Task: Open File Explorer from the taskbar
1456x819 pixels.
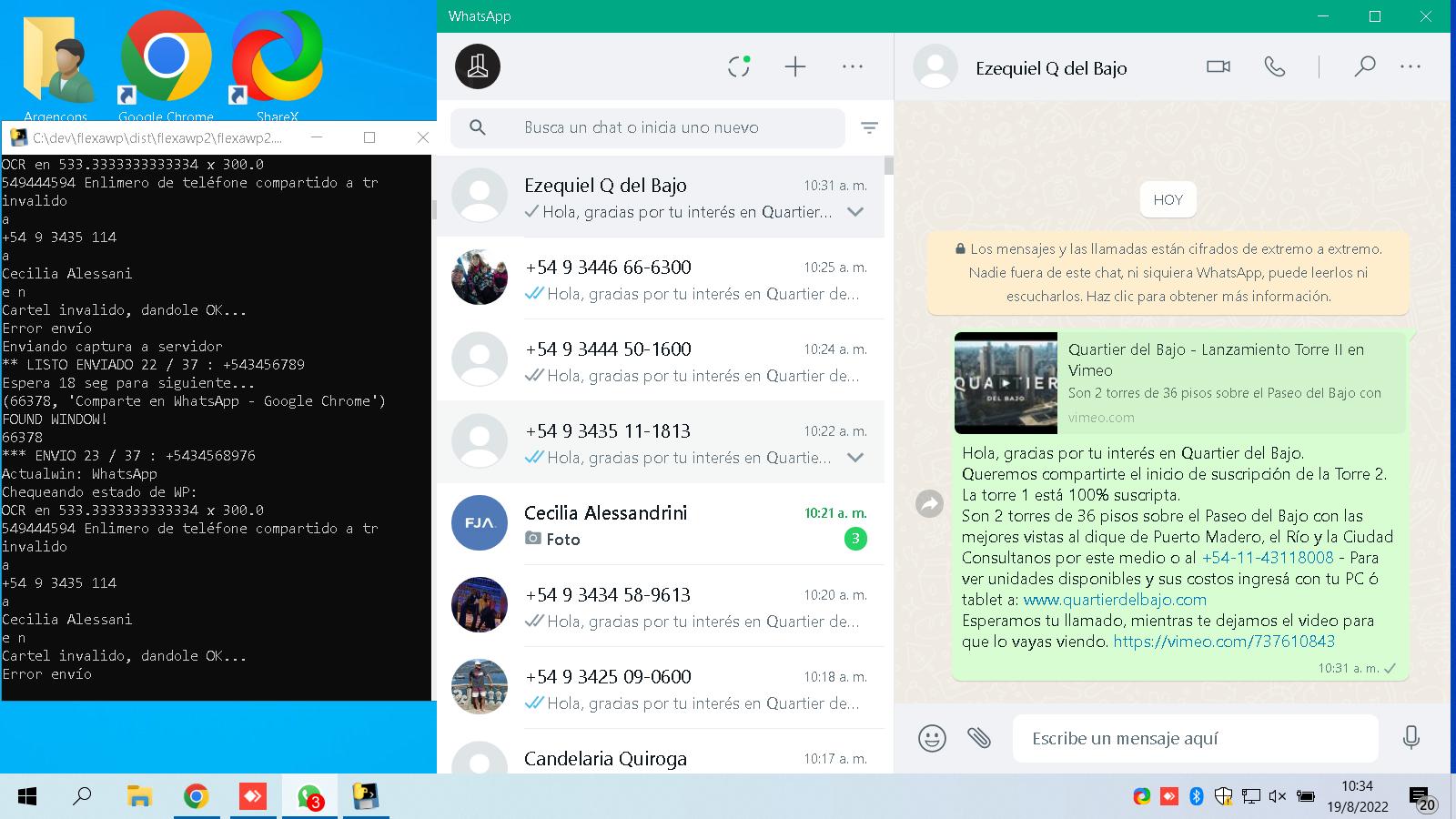Action: [139, 797]
